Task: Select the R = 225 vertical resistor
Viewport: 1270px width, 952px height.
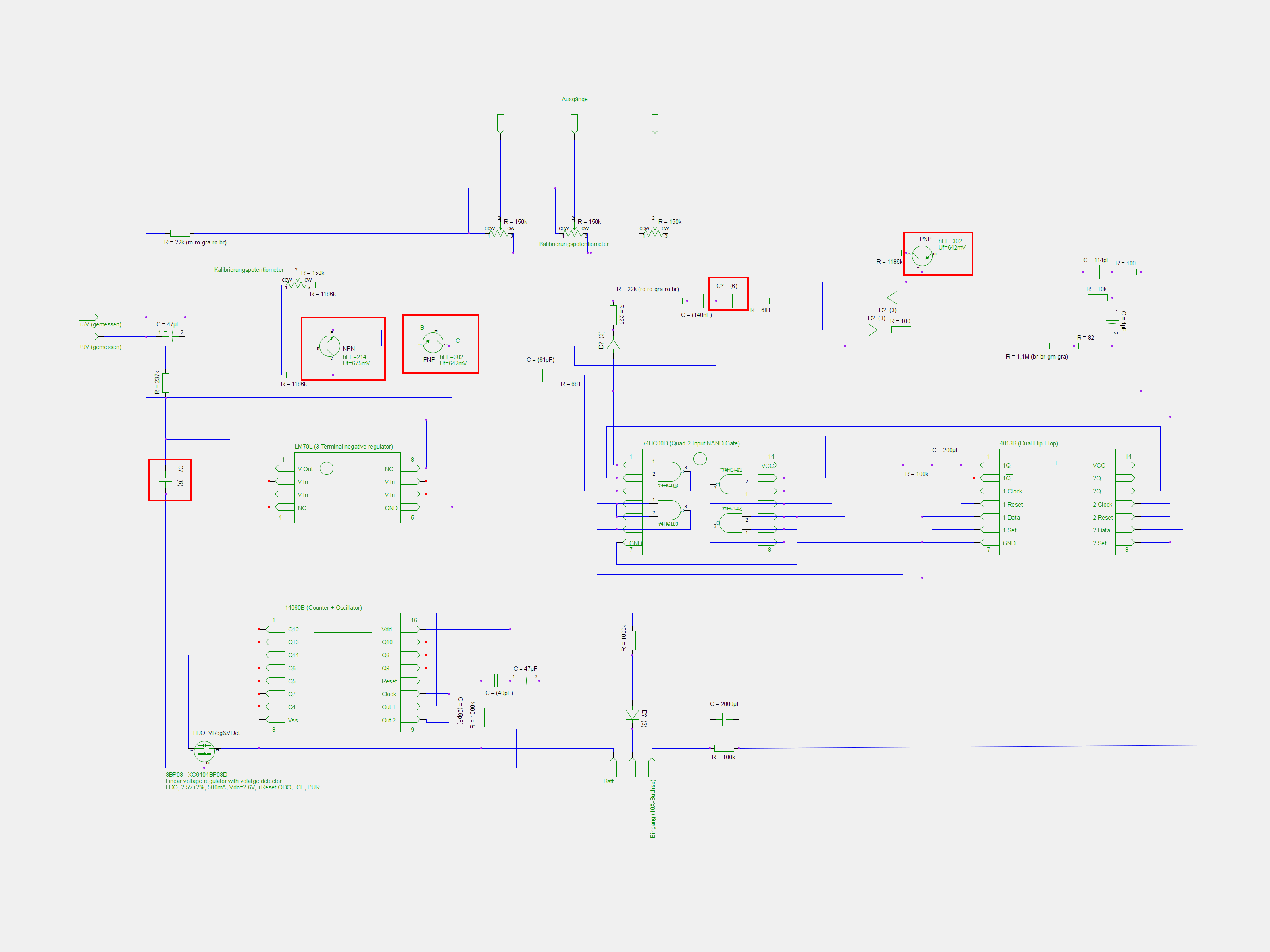Action: (x=613, y=315)
